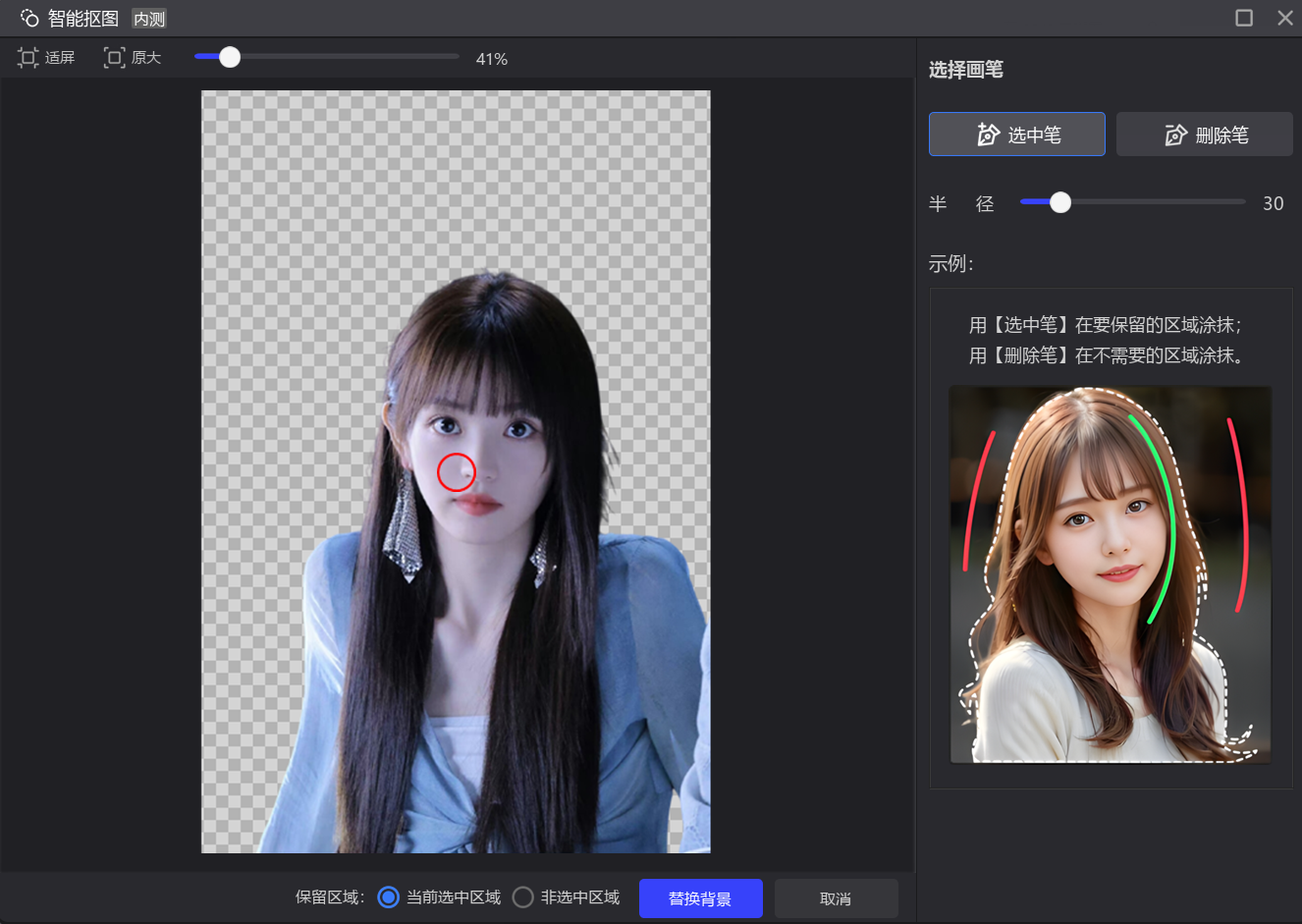Click the 适屏 fit-to-screen icon

28,58
